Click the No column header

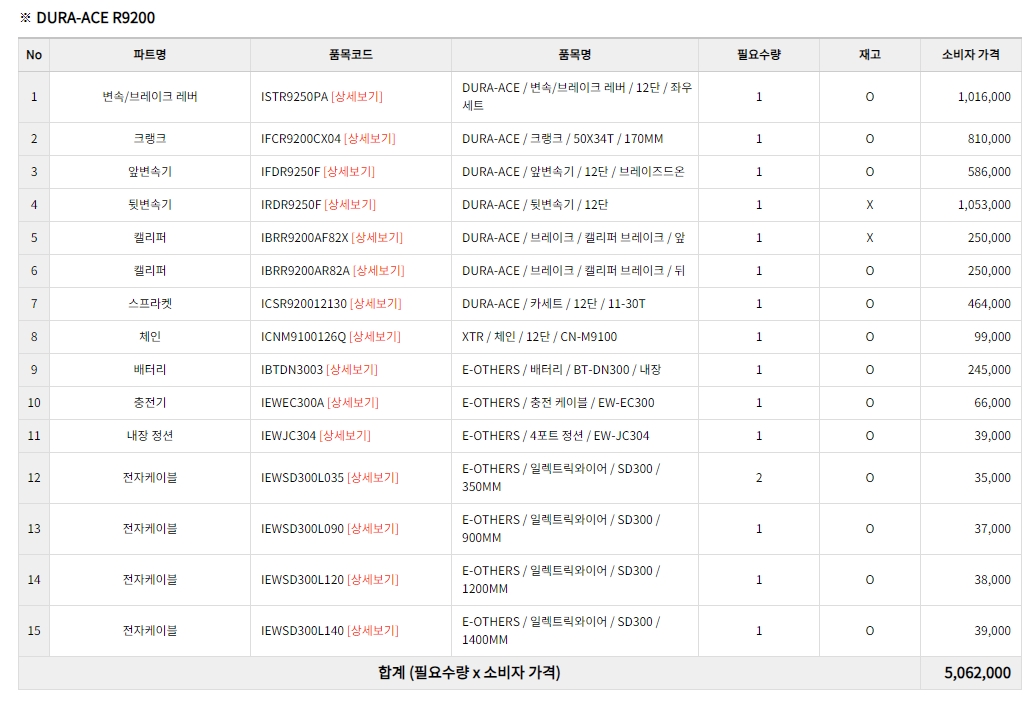pos(34,55)
